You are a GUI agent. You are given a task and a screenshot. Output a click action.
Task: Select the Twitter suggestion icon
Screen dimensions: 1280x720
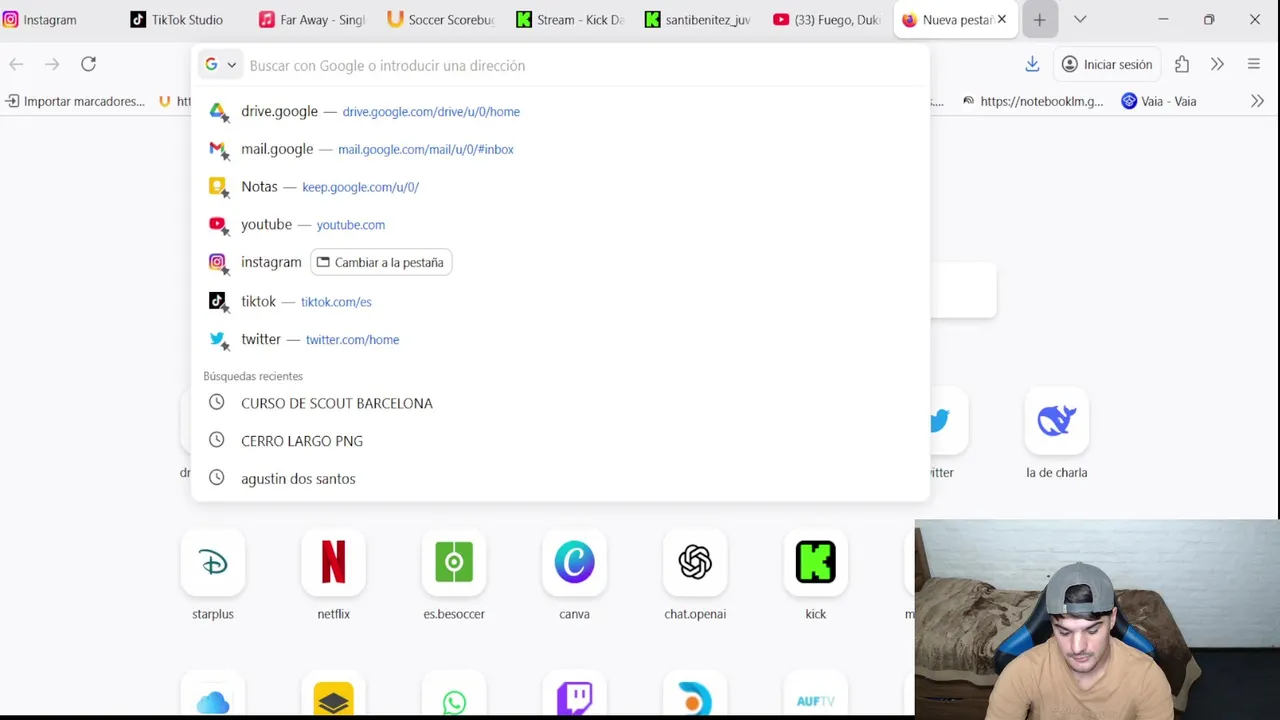[217, 339]
